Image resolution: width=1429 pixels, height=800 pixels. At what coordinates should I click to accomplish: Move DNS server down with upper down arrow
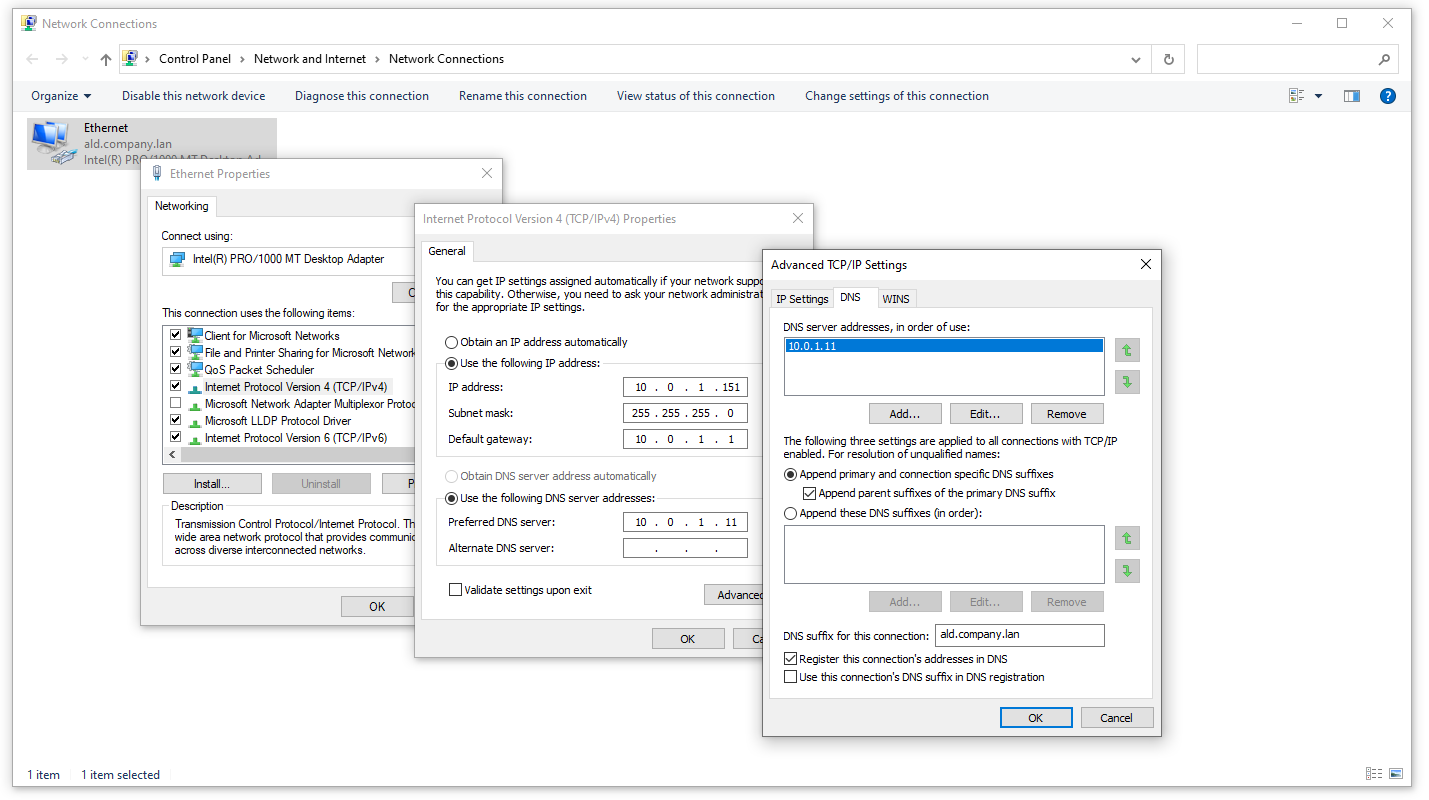click(1127, 382)
